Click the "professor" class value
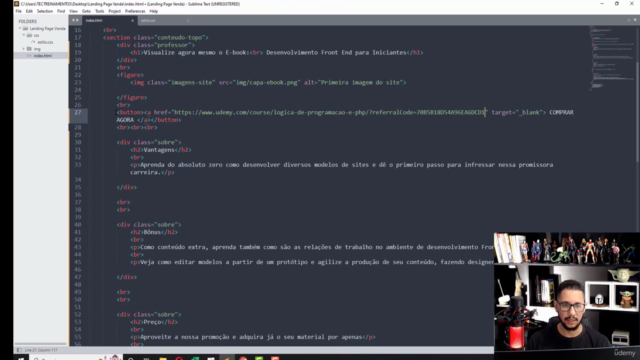 pyautogui.click(x=173, y=45)
